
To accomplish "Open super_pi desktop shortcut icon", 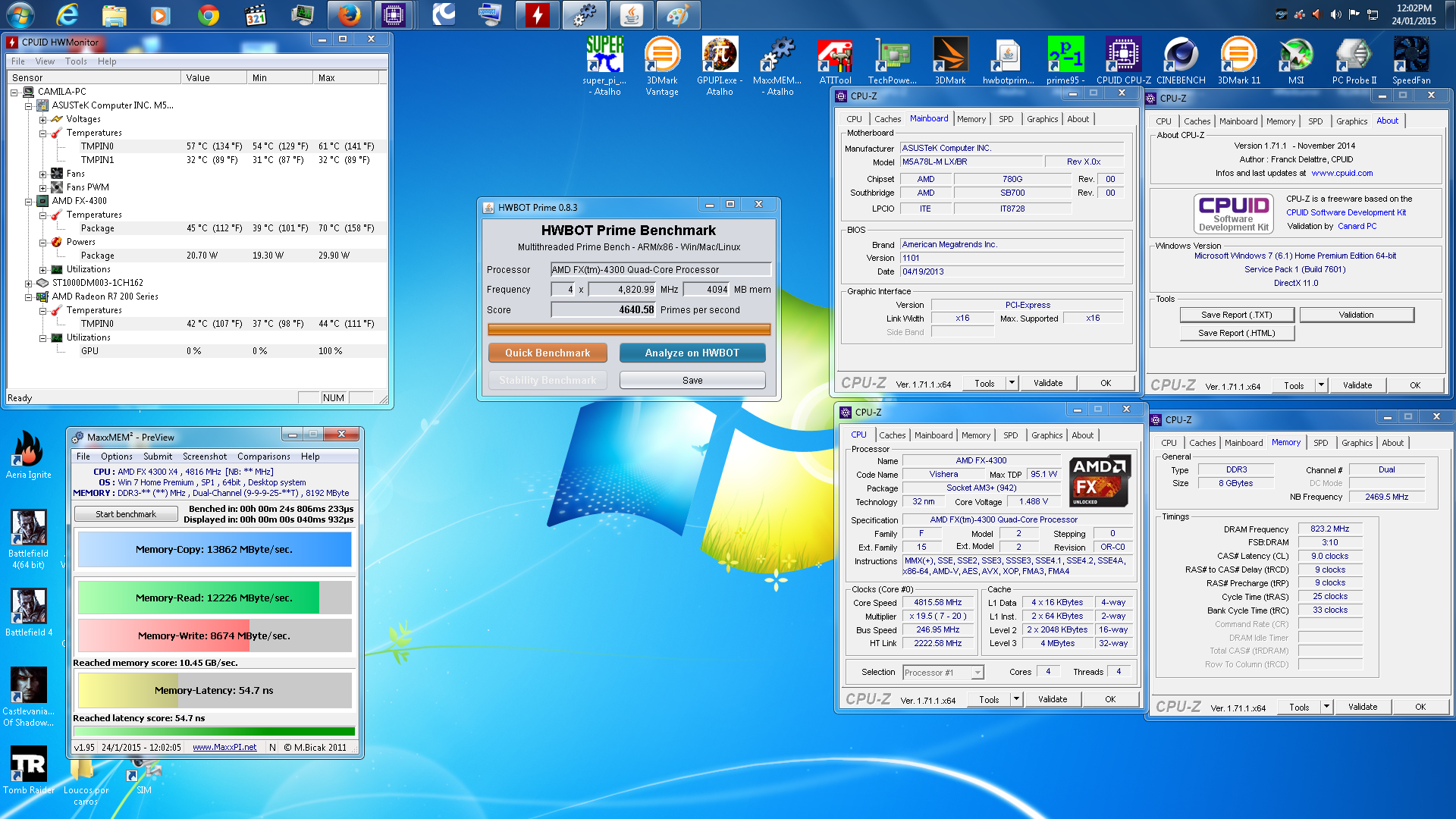I will pyautogui.click(x=604, y=65).
